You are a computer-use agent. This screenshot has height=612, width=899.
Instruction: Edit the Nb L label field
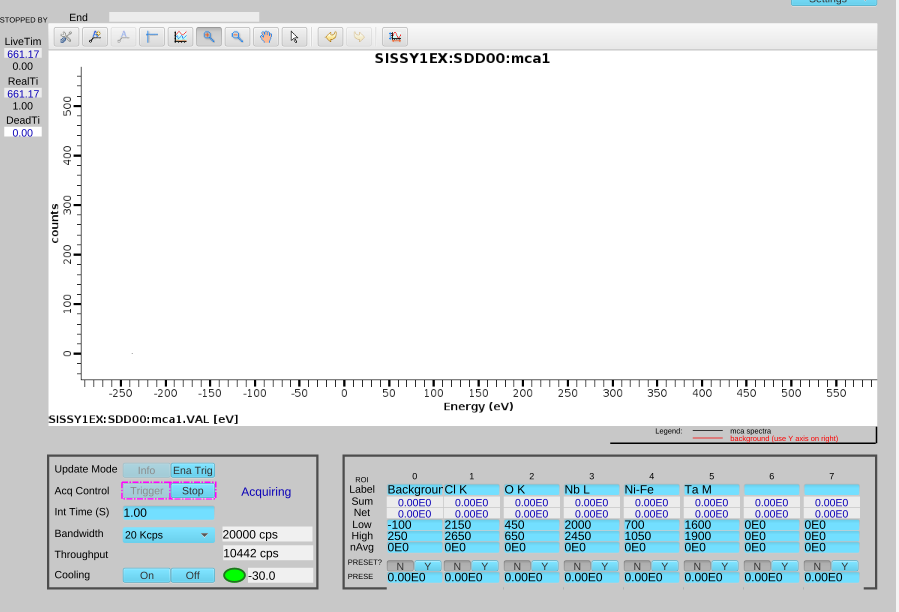click(592, 490)
